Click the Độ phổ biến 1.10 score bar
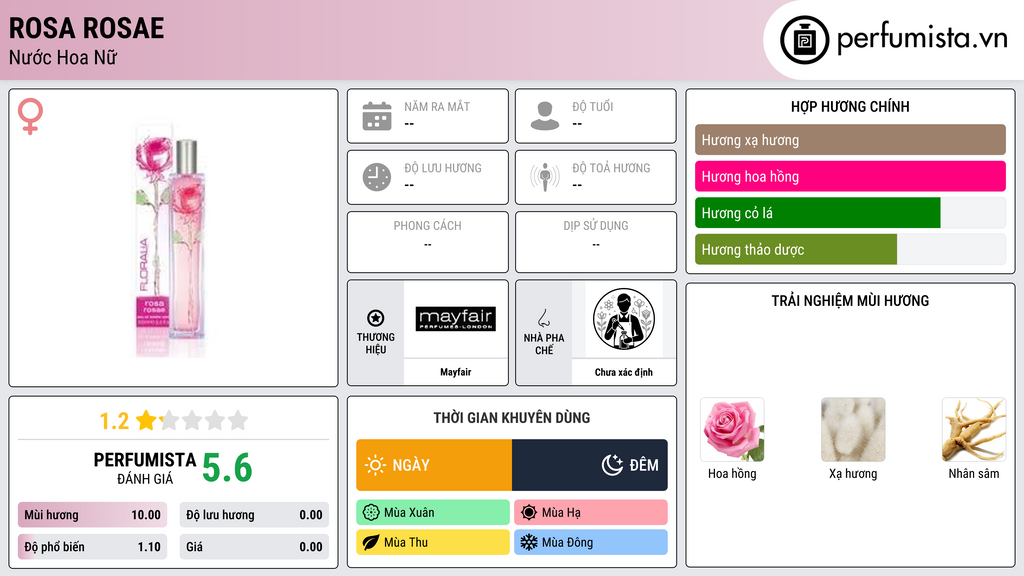 pos(93,547)
